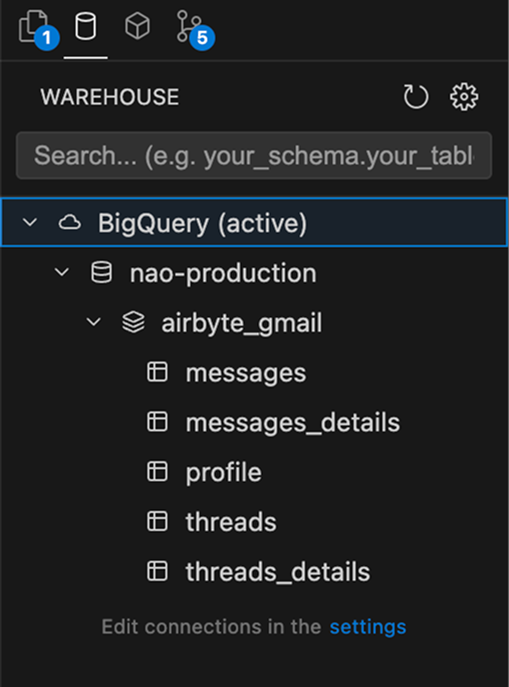Click the table icon next to messages

click(x=157, y=372)
